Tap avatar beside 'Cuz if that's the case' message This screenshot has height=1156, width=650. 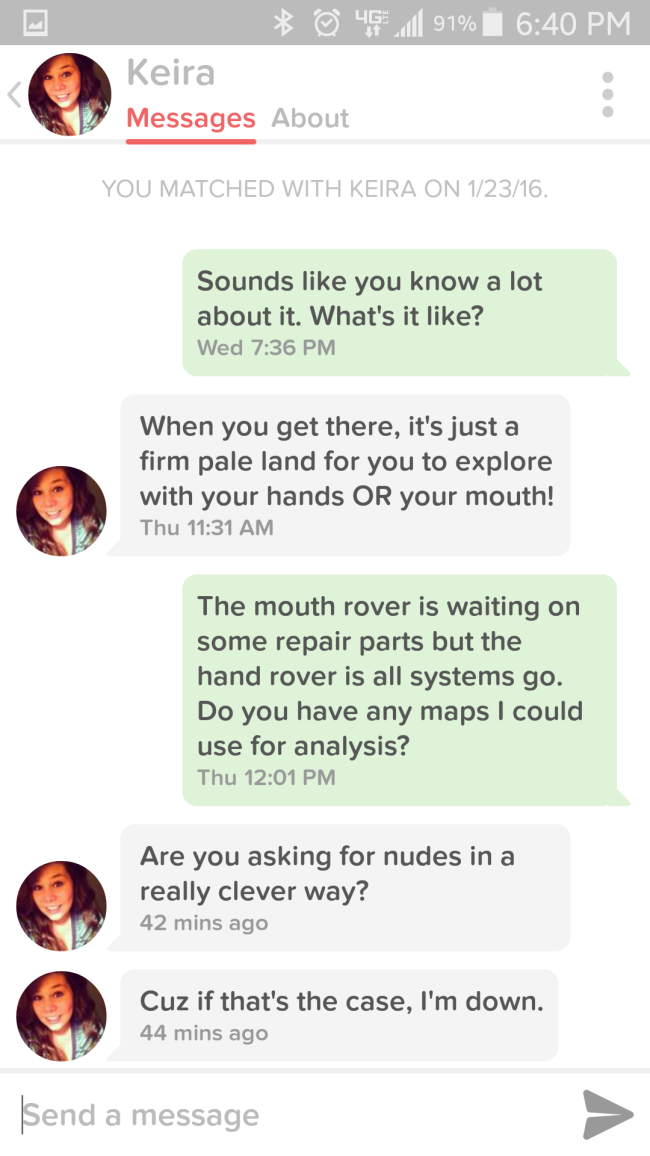pos(61,1017)
